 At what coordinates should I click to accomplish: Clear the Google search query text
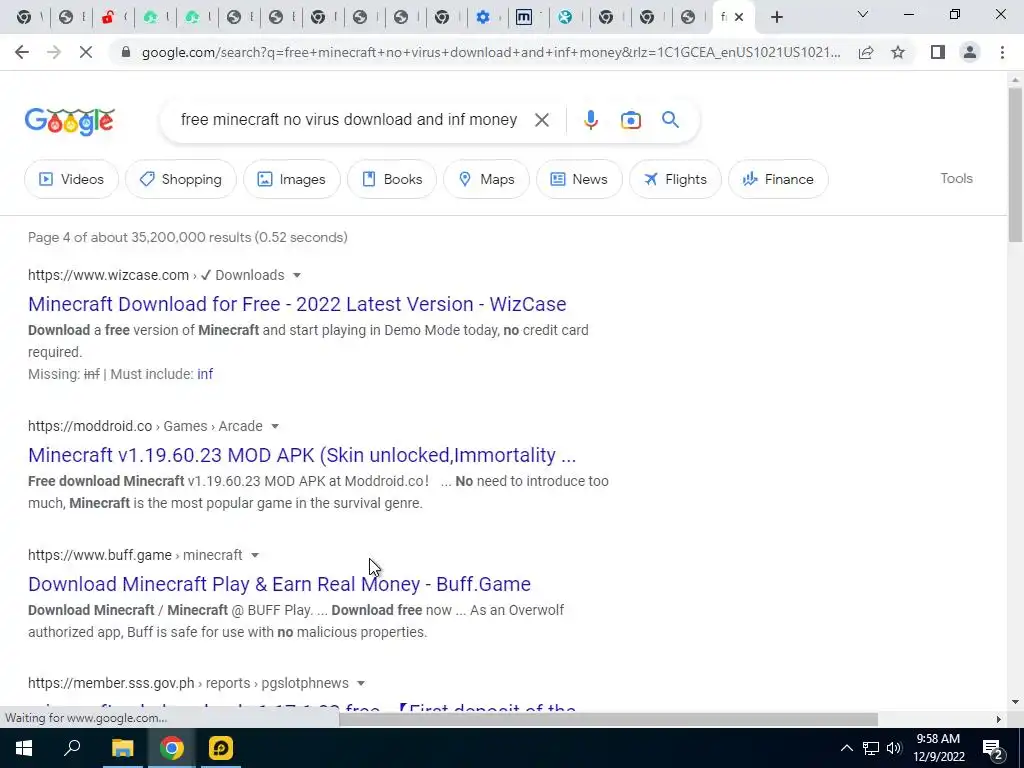[541, 120]
